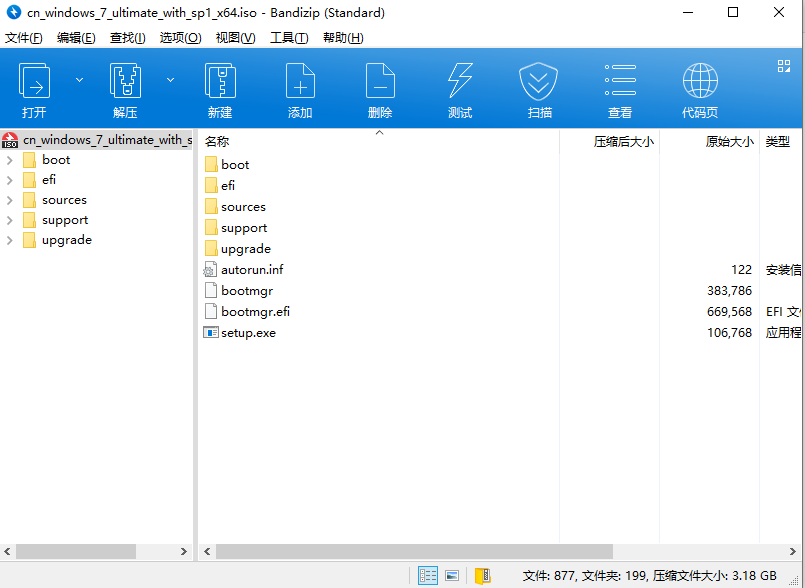Click the 删除 (Delete) toolbar icon
805x588 pixels.
[380, 81]
